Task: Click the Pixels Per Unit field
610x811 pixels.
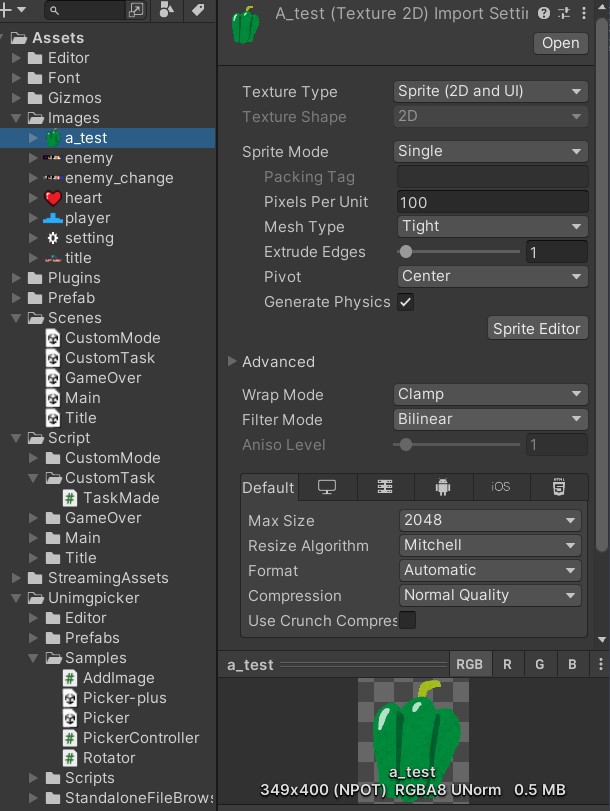Action: click(492, 202)
